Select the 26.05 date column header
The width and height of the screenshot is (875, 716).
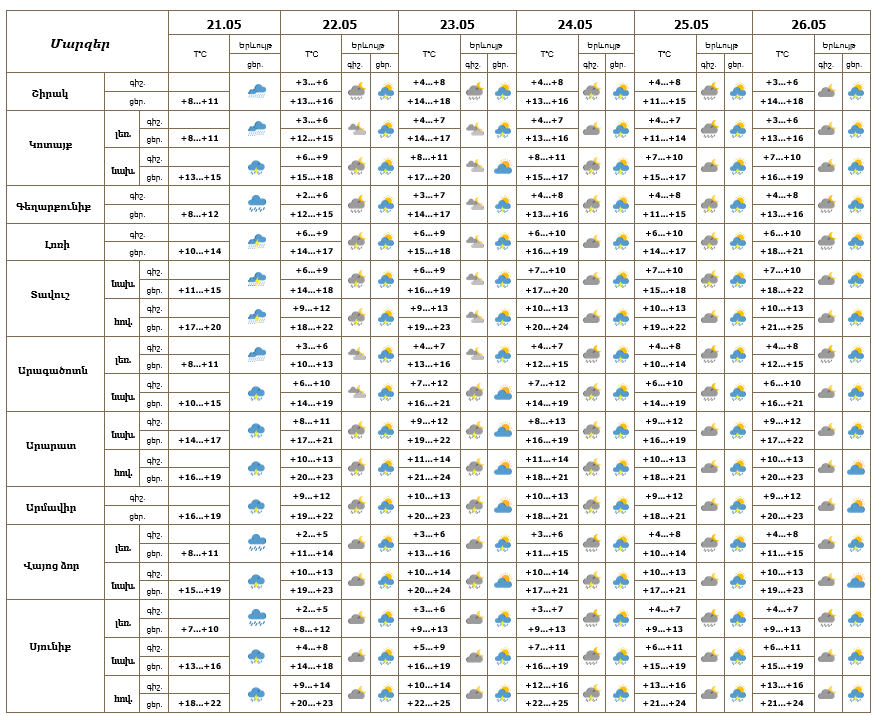pyautogui.click(x=809, y=24)
